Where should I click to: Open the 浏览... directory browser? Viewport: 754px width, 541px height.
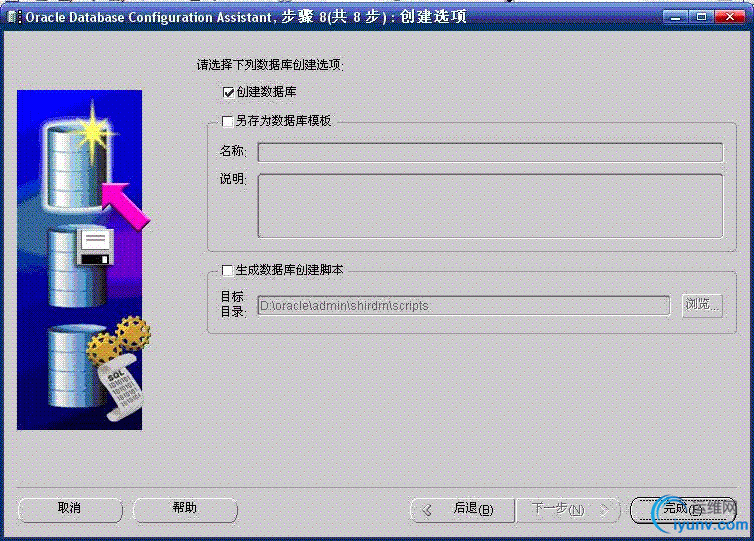point(702,305)
